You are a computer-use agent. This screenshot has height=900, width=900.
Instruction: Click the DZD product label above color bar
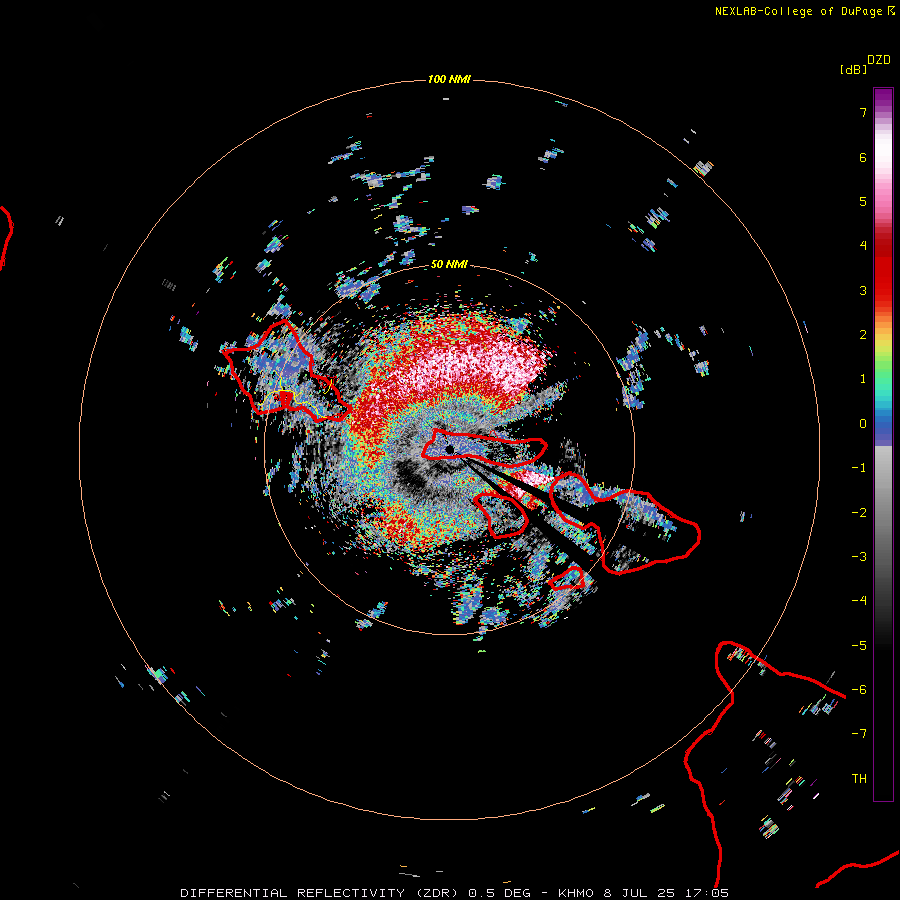879,60
